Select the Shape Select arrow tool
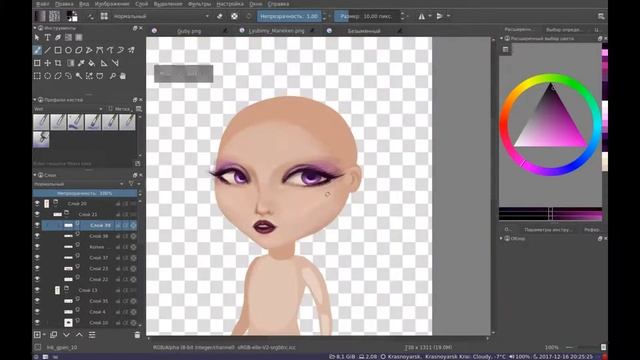640x360 pixels. 37,38
